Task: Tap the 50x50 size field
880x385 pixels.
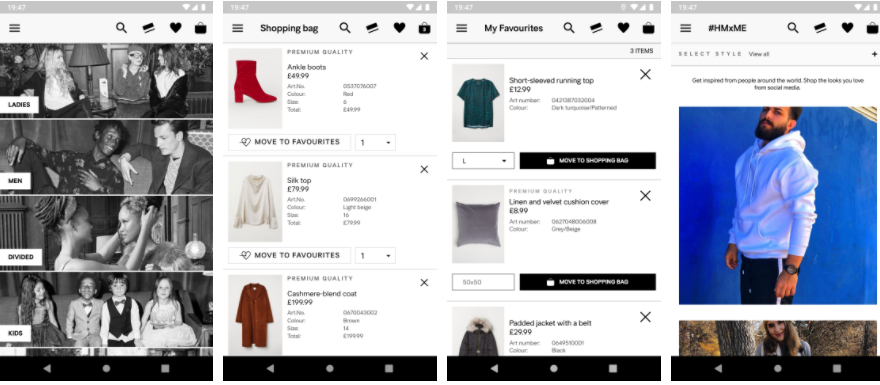Action: (x=483, y=282)
